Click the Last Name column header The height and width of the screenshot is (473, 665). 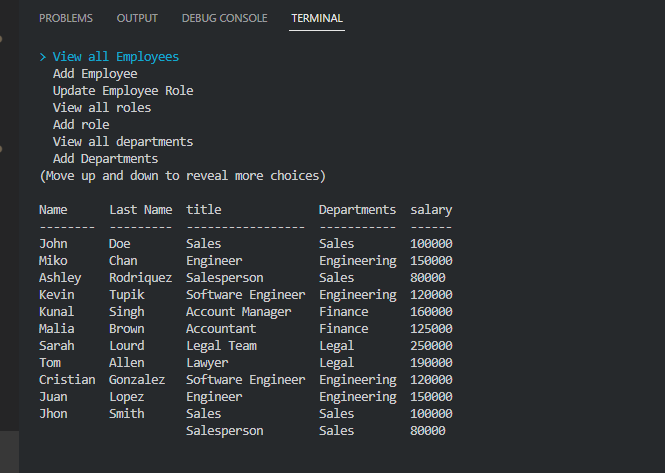pyautogui.click(x=141, y=210)
